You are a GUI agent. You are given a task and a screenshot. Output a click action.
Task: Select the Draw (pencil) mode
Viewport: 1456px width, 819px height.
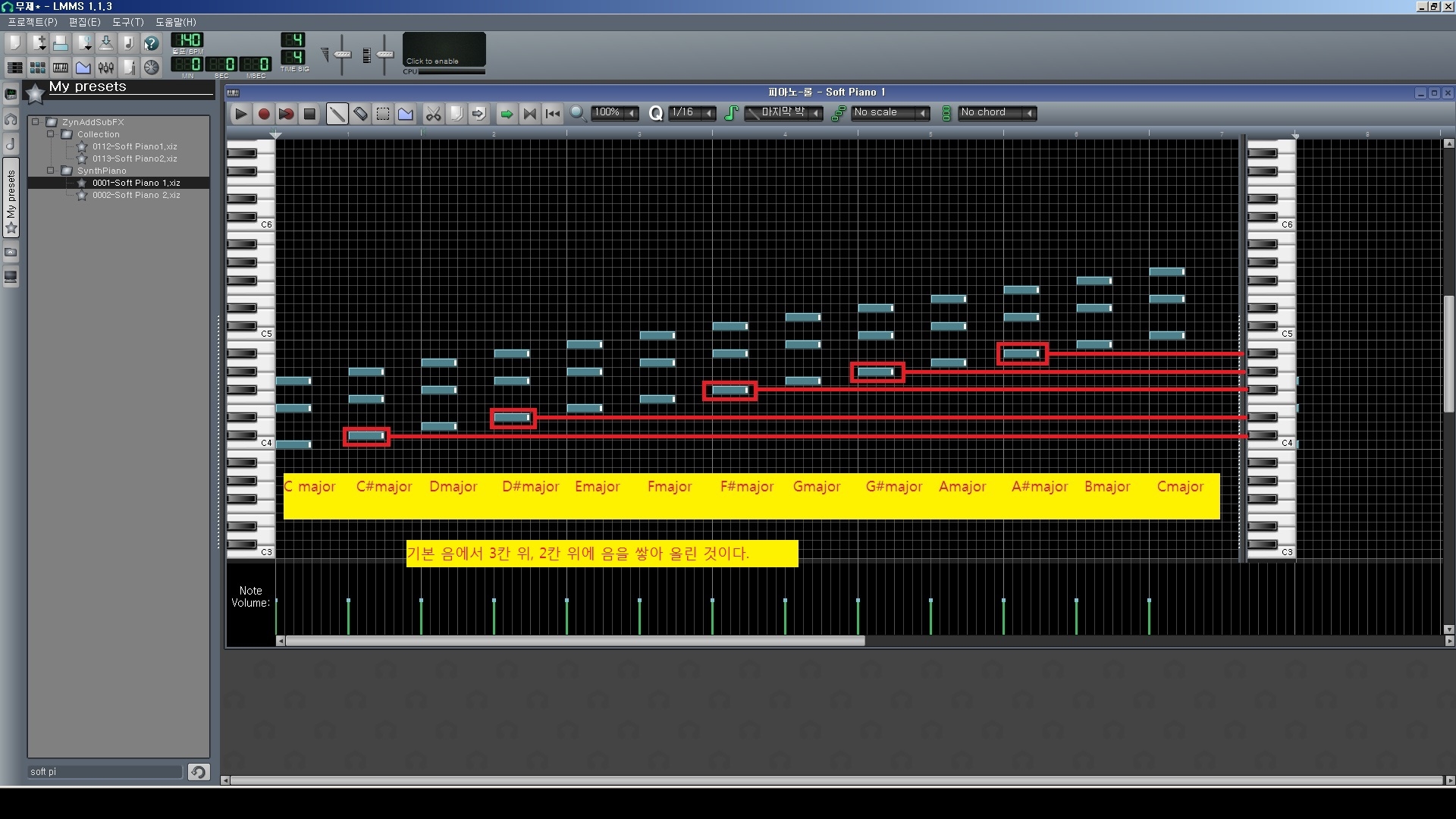click(x=337, y=114)
